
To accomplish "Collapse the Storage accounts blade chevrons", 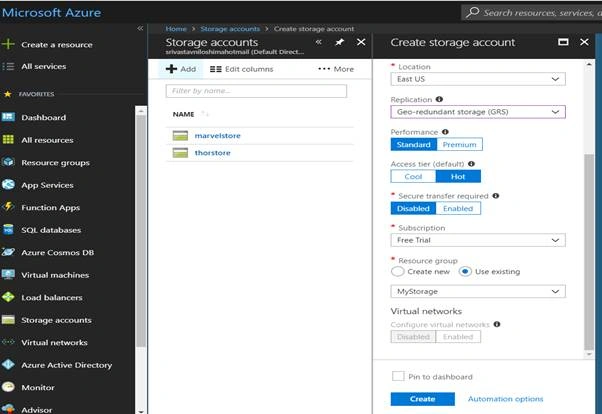I will pyautogui.click(x=318, y=42).
